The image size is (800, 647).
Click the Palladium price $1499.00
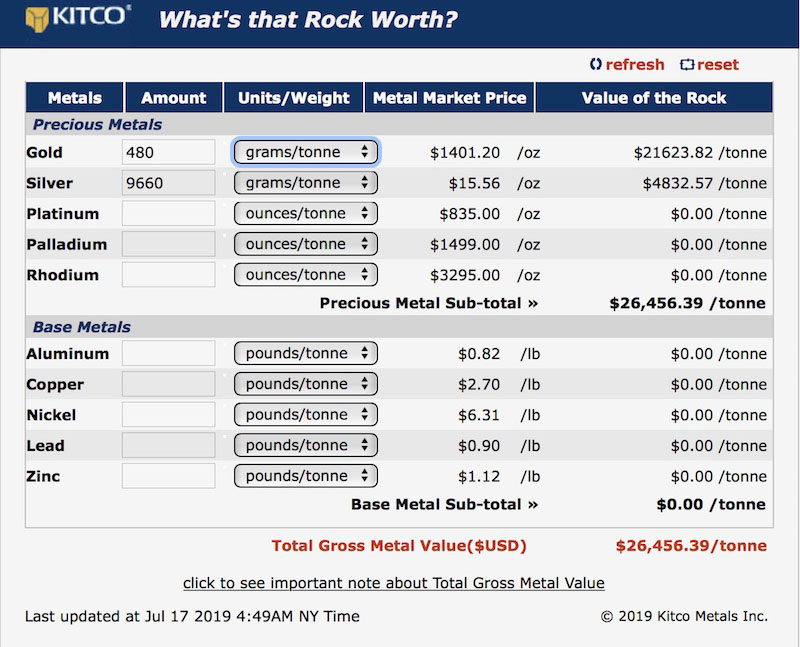[x=465, y=244]
